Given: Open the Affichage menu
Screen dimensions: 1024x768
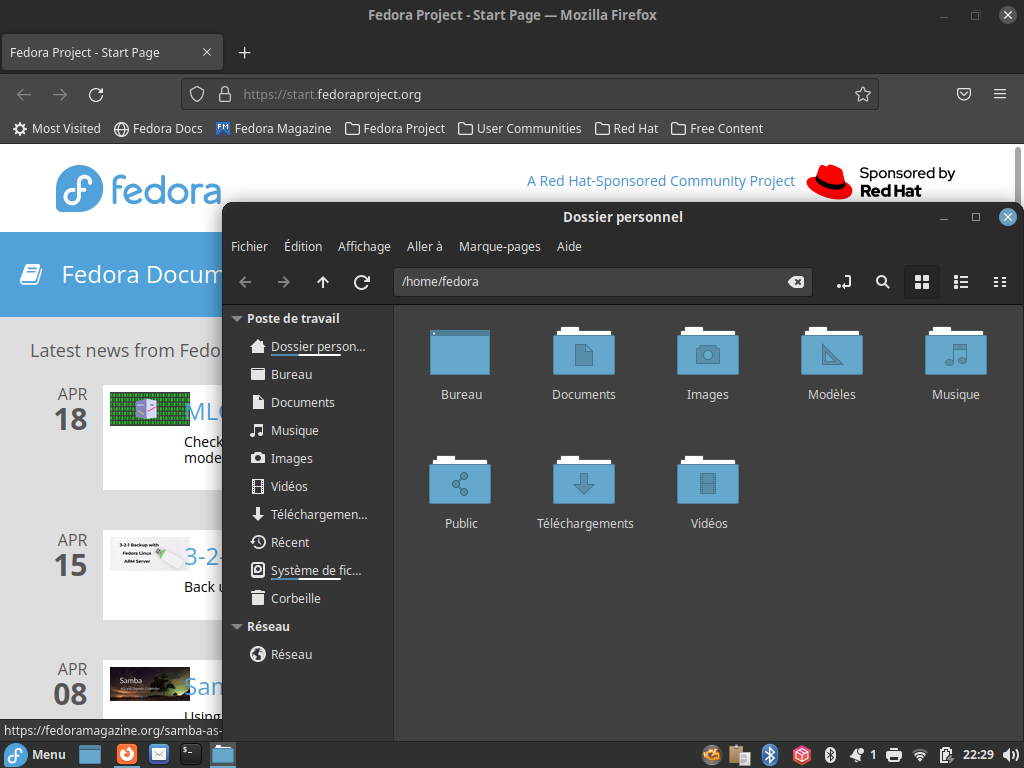Looking at the screenshot, I should [x=364, y=247].
